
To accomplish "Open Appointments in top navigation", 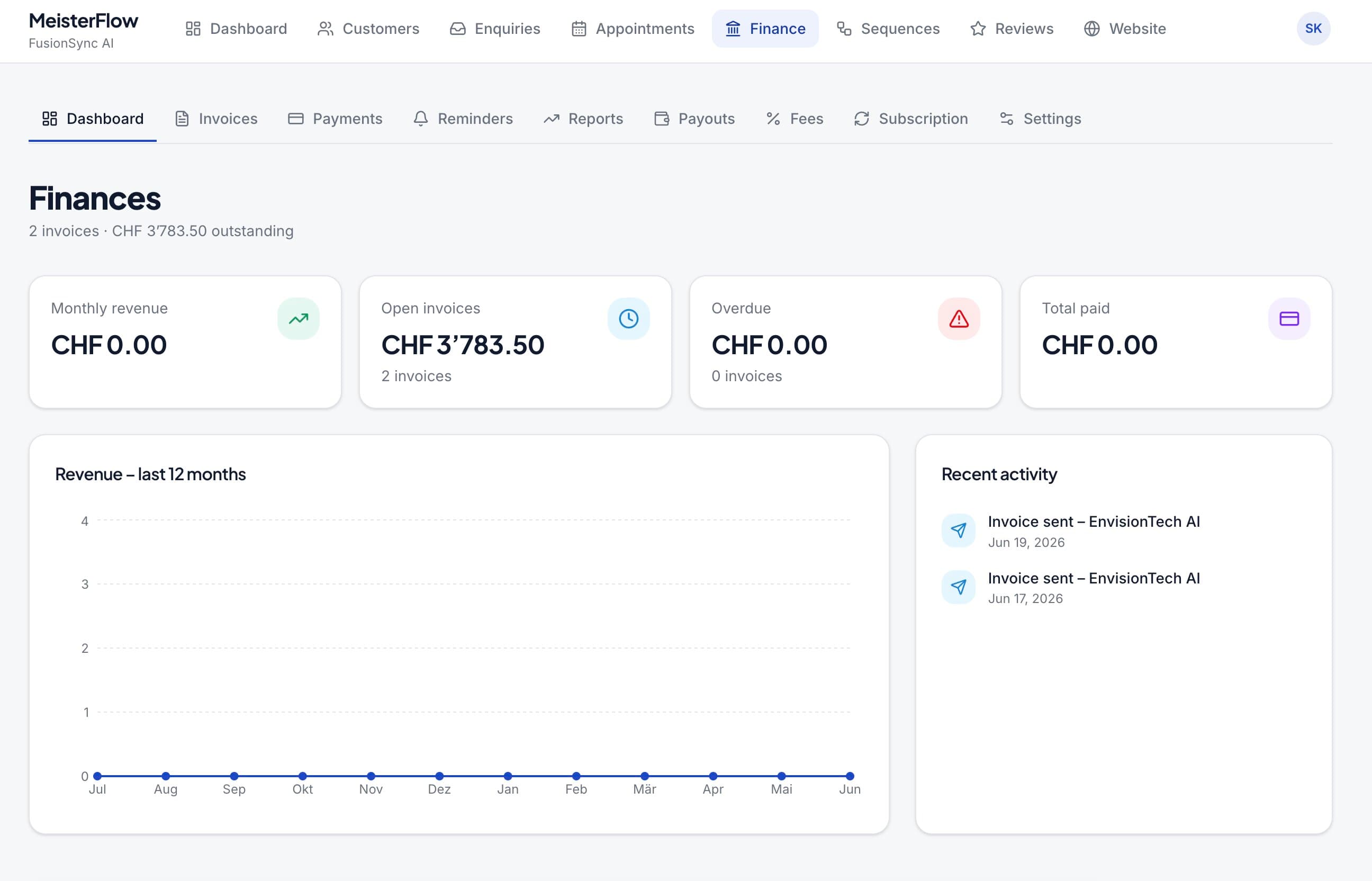I will click(x=633, y=29).
